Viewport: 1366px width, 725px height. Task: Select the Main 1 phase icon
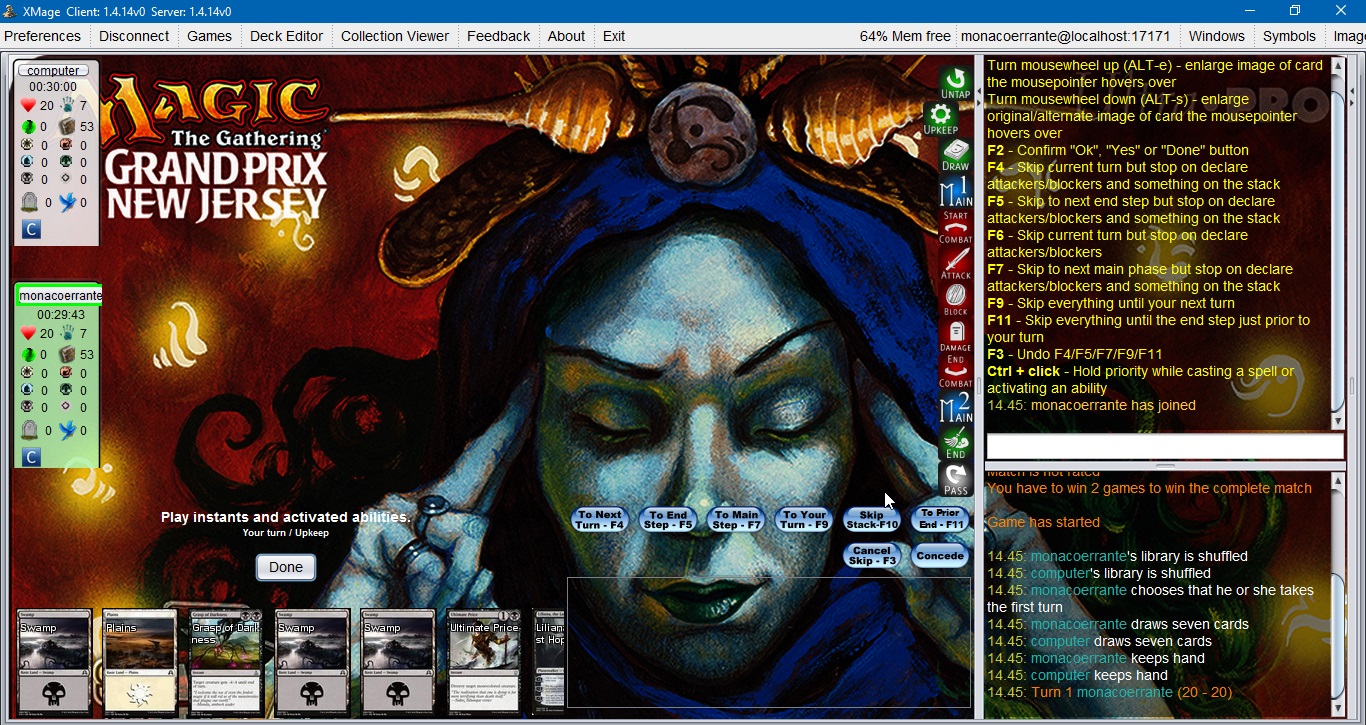[956, 192]
